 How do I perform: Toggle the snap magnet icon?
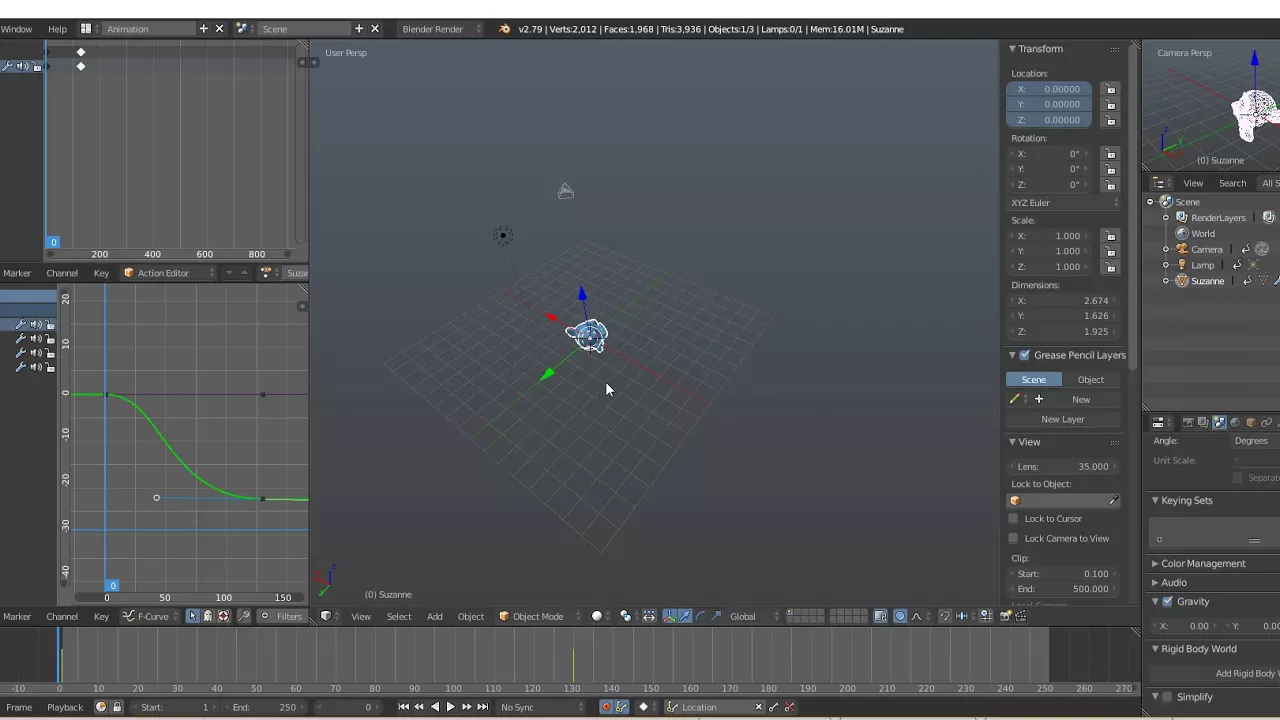(x=945, y=616)
